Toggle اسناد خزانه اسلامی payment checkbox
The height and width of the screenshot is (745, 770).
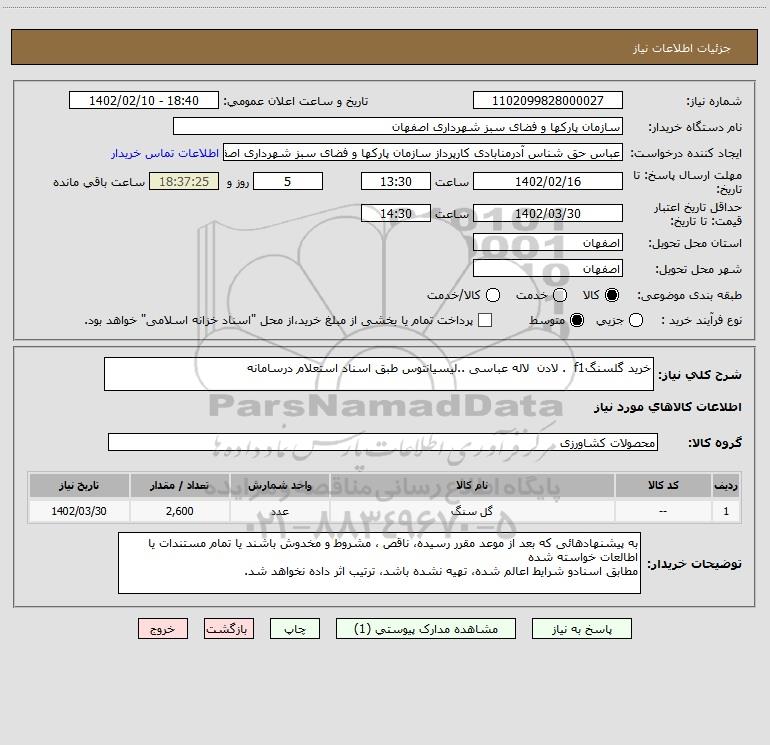[x=485, y=320]
